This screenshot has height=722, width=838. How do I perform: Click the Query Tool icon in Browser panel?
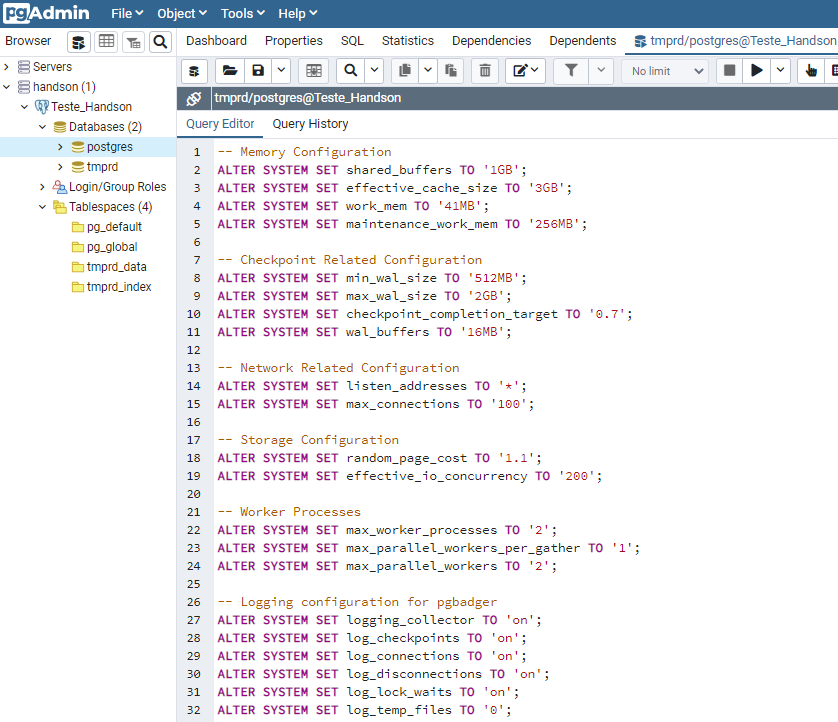79,42
